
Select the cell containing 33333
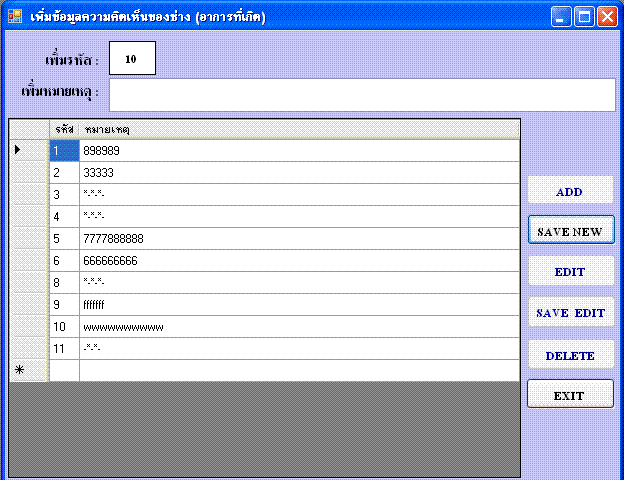(x=299, y=173)
